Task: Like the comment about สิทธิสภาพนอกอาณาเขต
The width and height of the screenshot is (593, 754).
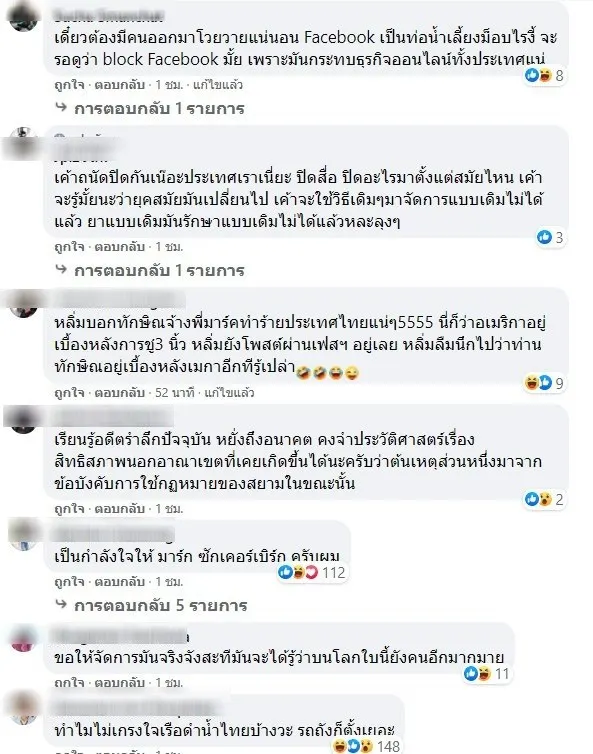Action: [69, 509]
